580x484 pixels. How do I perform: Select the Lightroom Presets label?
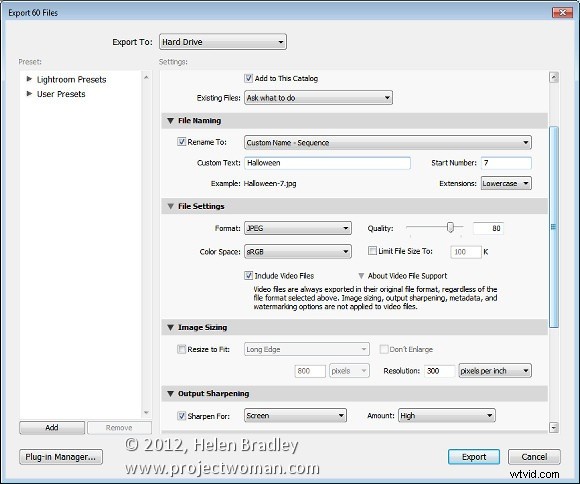pyautogui.click(x=71, y=79)
